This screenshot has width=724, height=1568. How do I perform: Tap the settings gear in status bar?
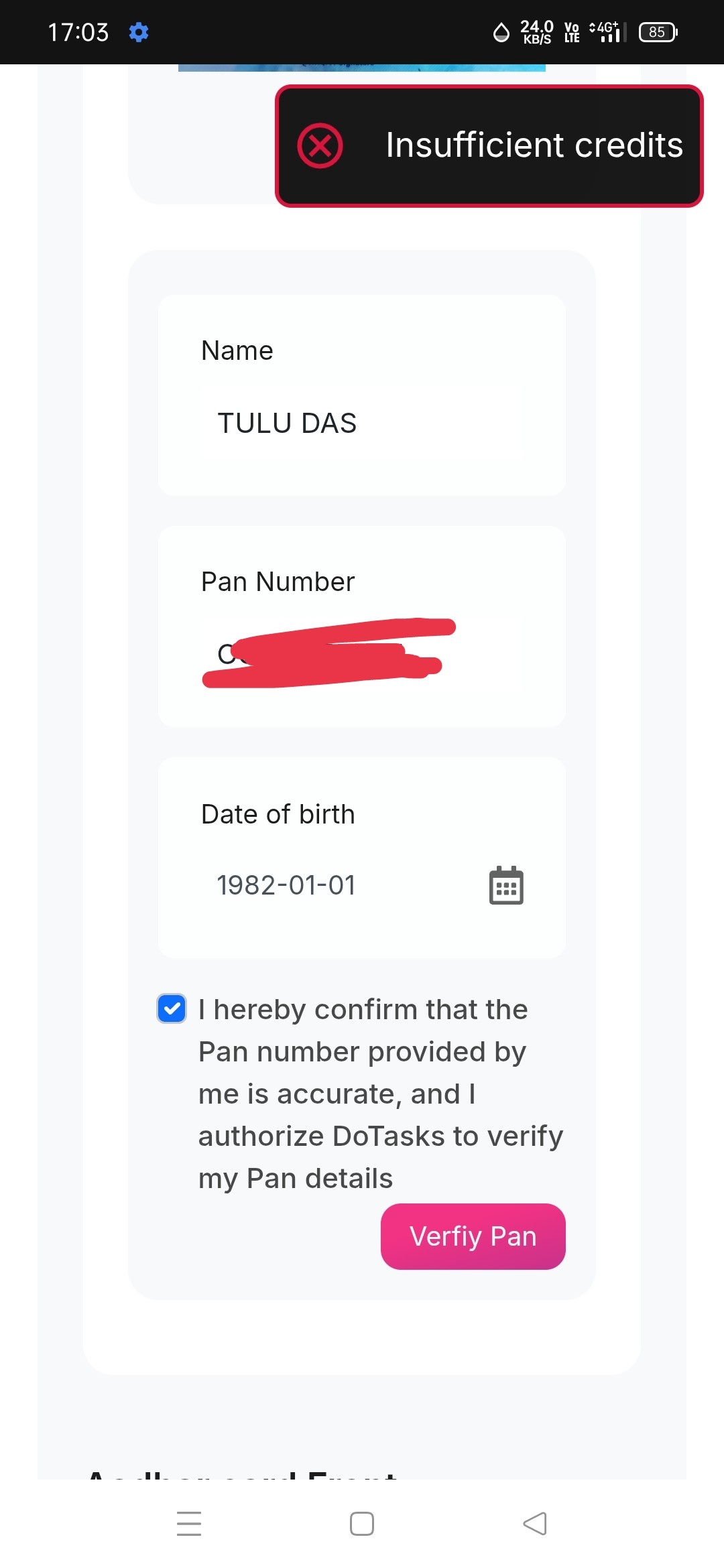click(x=139, y=32)
